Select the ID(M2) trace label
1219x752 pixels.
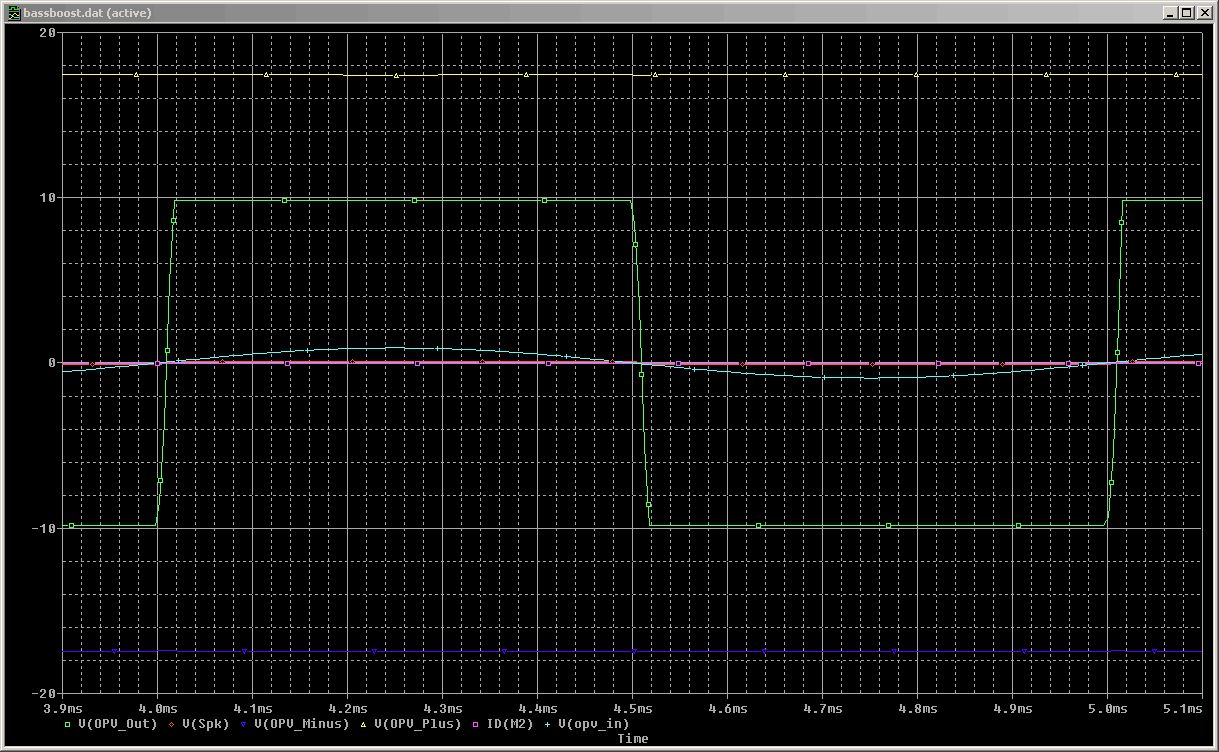point(510,724)
